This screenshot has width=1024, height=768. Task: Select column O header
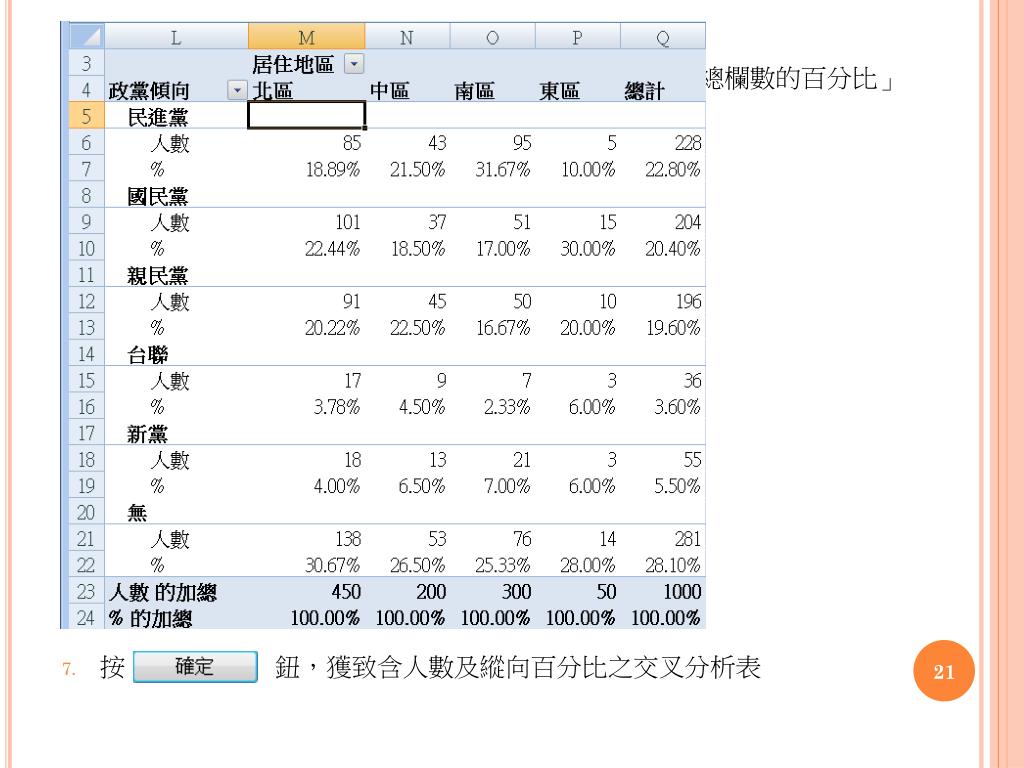[492, 37]
